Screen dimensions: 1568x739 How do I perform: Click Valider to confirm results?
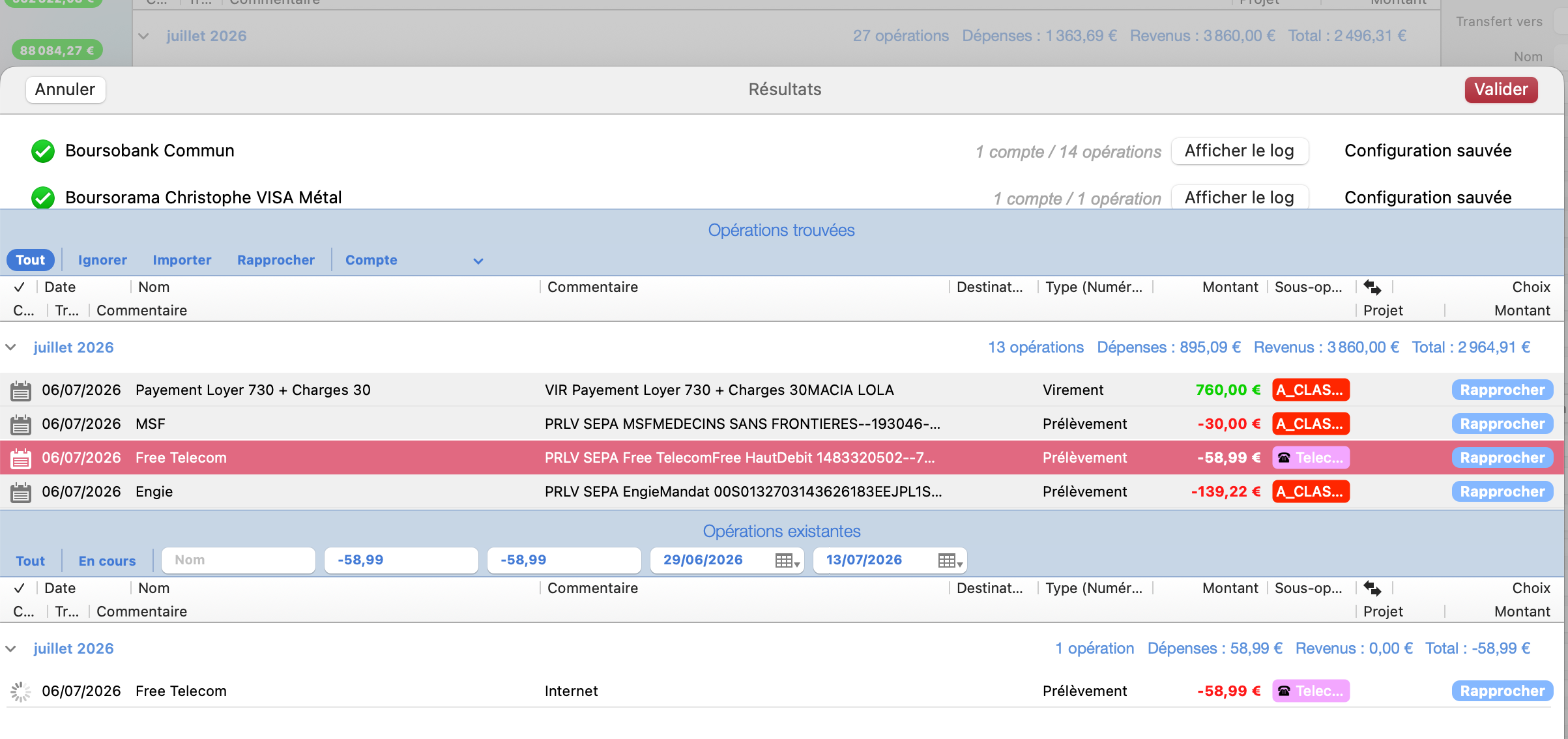pyautogui.click(x=1501, y=89)
